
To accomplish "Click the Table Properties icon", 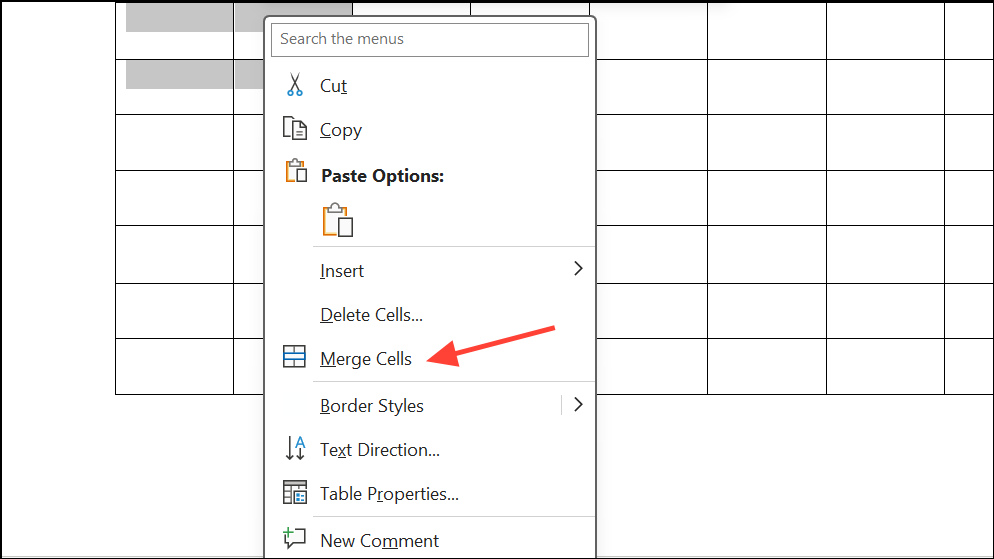I will click(x=294, y=493).
